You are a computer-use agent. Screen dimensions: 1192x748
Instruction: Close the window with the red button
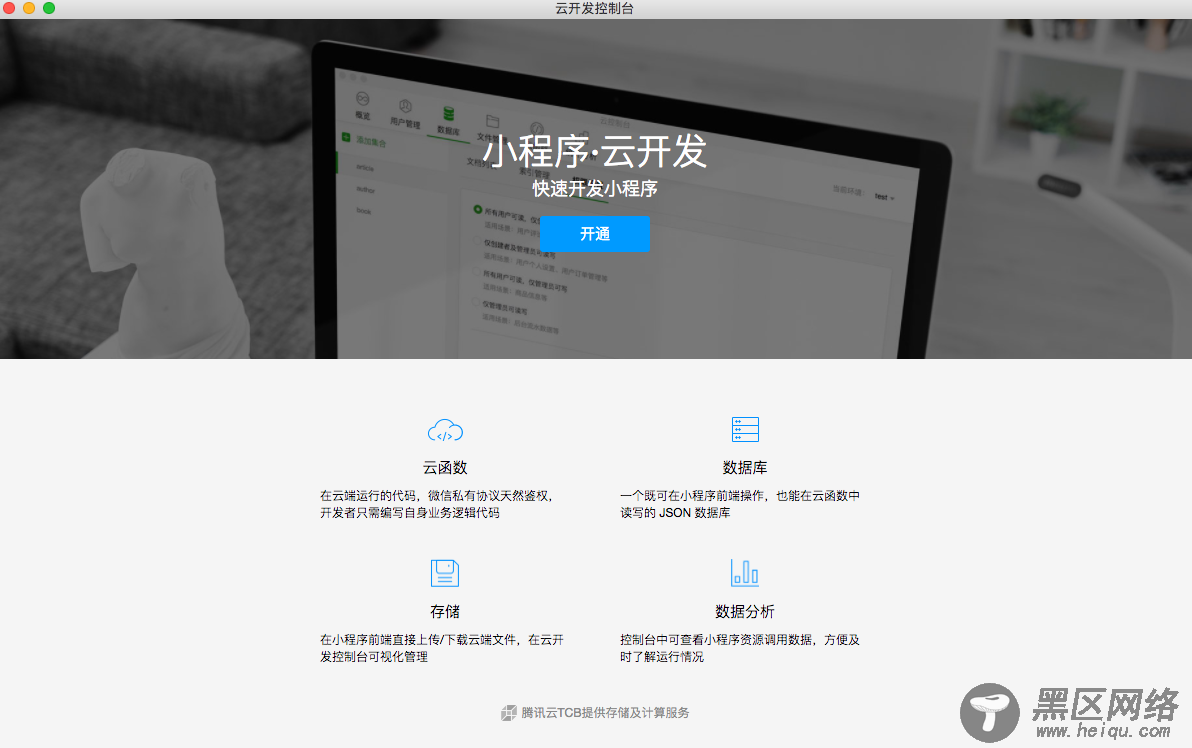coord(9,8)
